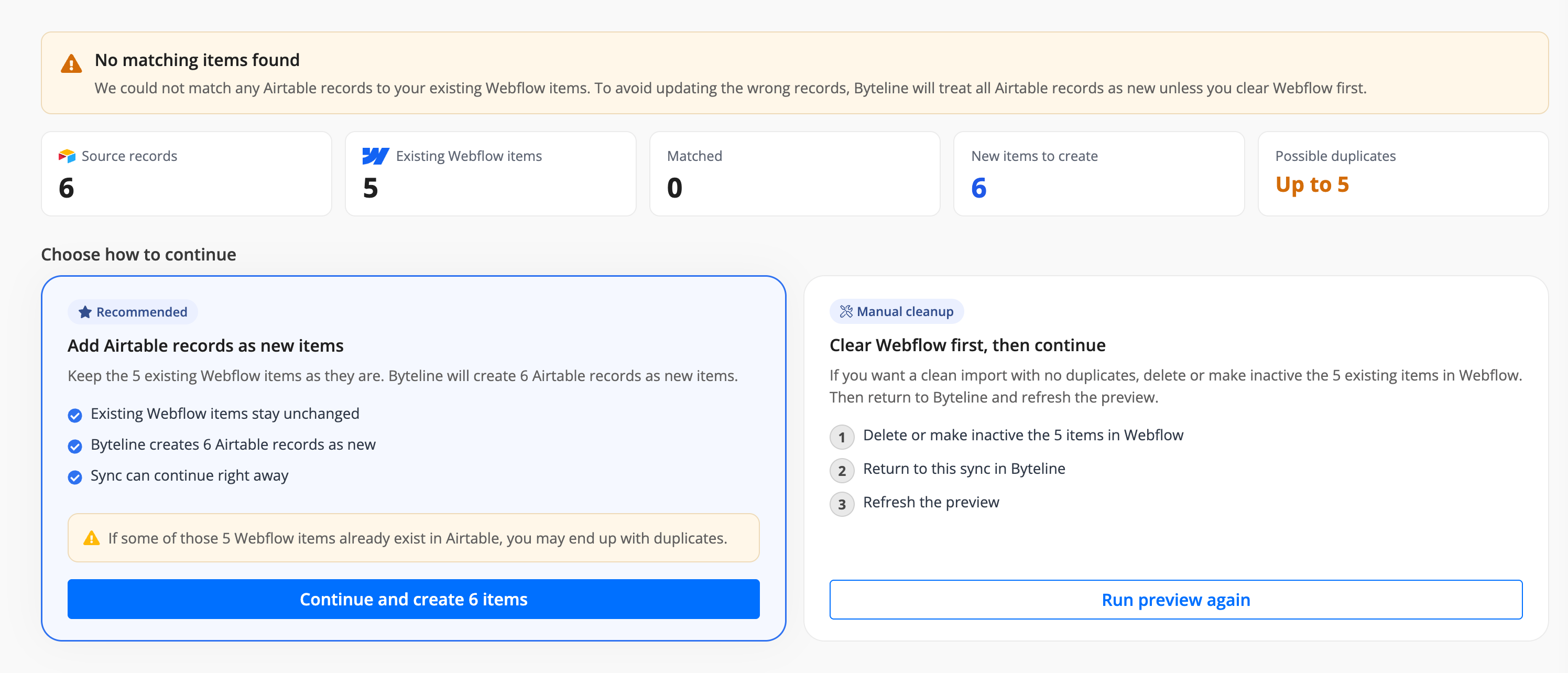Click the checkmark beside Sync can continue right away
The width and height of the screenshot is (1568, 673).
[x=75, y=477]
